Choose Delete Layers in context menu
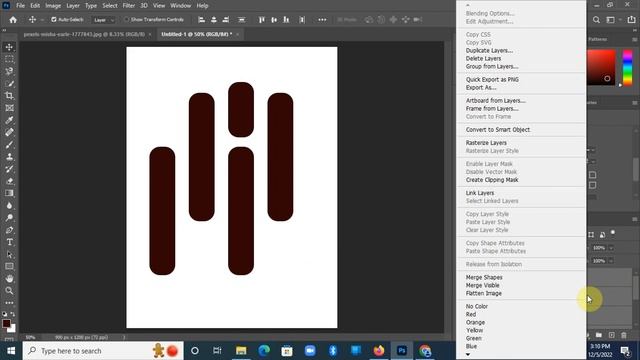640x360 pixels. (x=483, y=58)
